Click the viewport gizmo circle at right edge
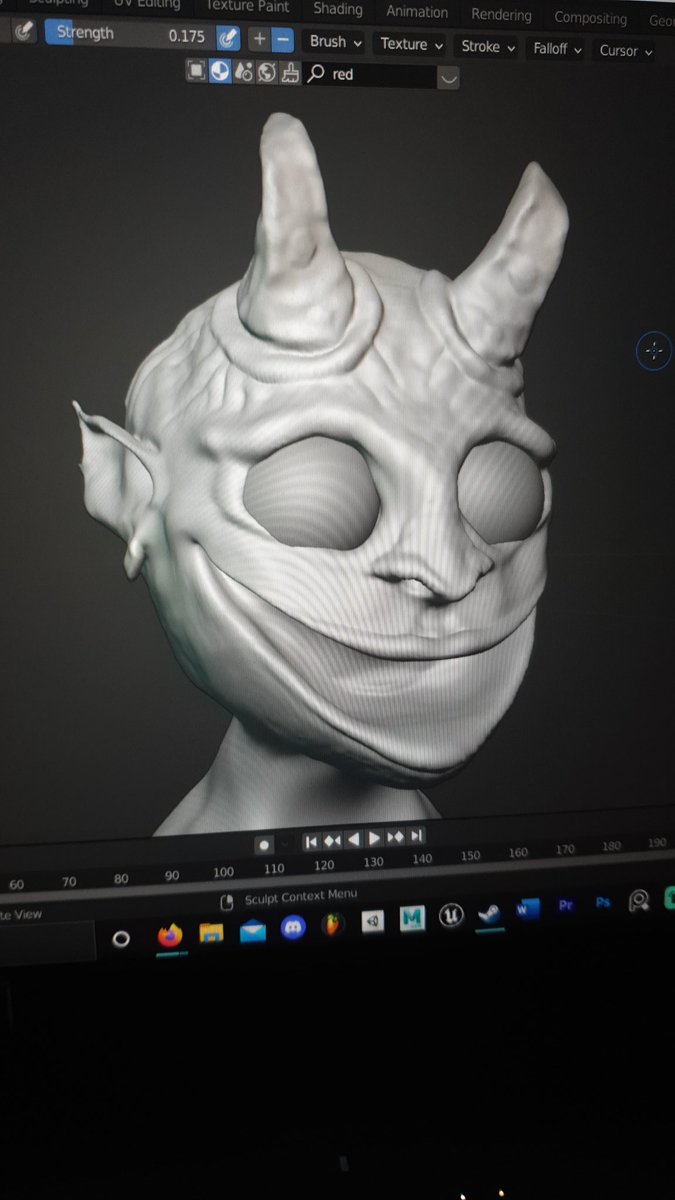This screenshot has width=675, height=1200. pyautogui.click(x=654, y=351)
